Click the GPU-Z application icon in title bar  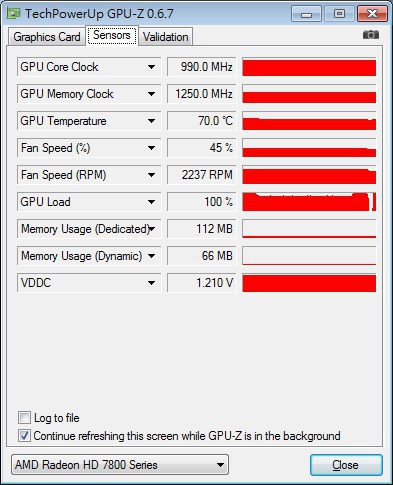14,14
